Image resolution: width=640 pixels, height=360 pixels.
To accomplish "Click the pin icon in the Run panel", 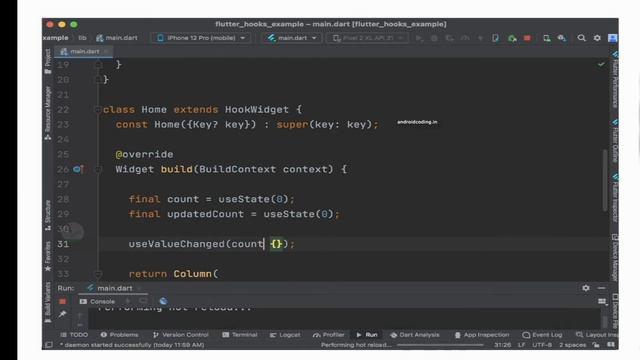I will [x=62, y=314].
